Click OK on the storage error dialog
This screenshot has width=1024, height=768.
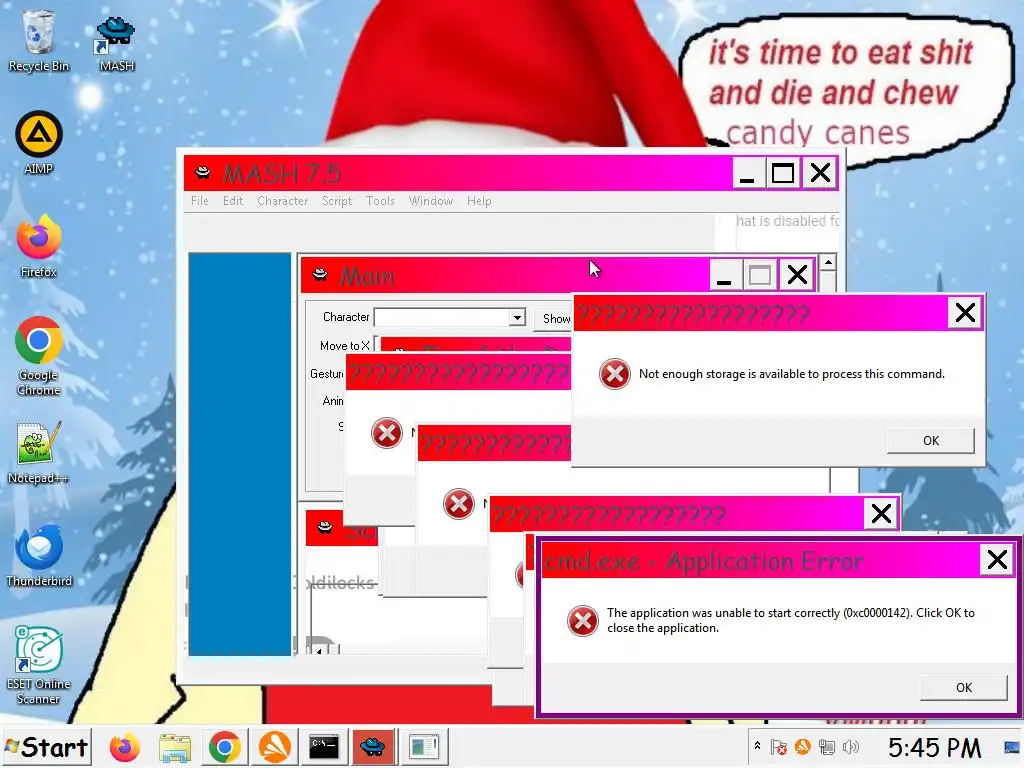pyautogui.click(x=931, y=441)
